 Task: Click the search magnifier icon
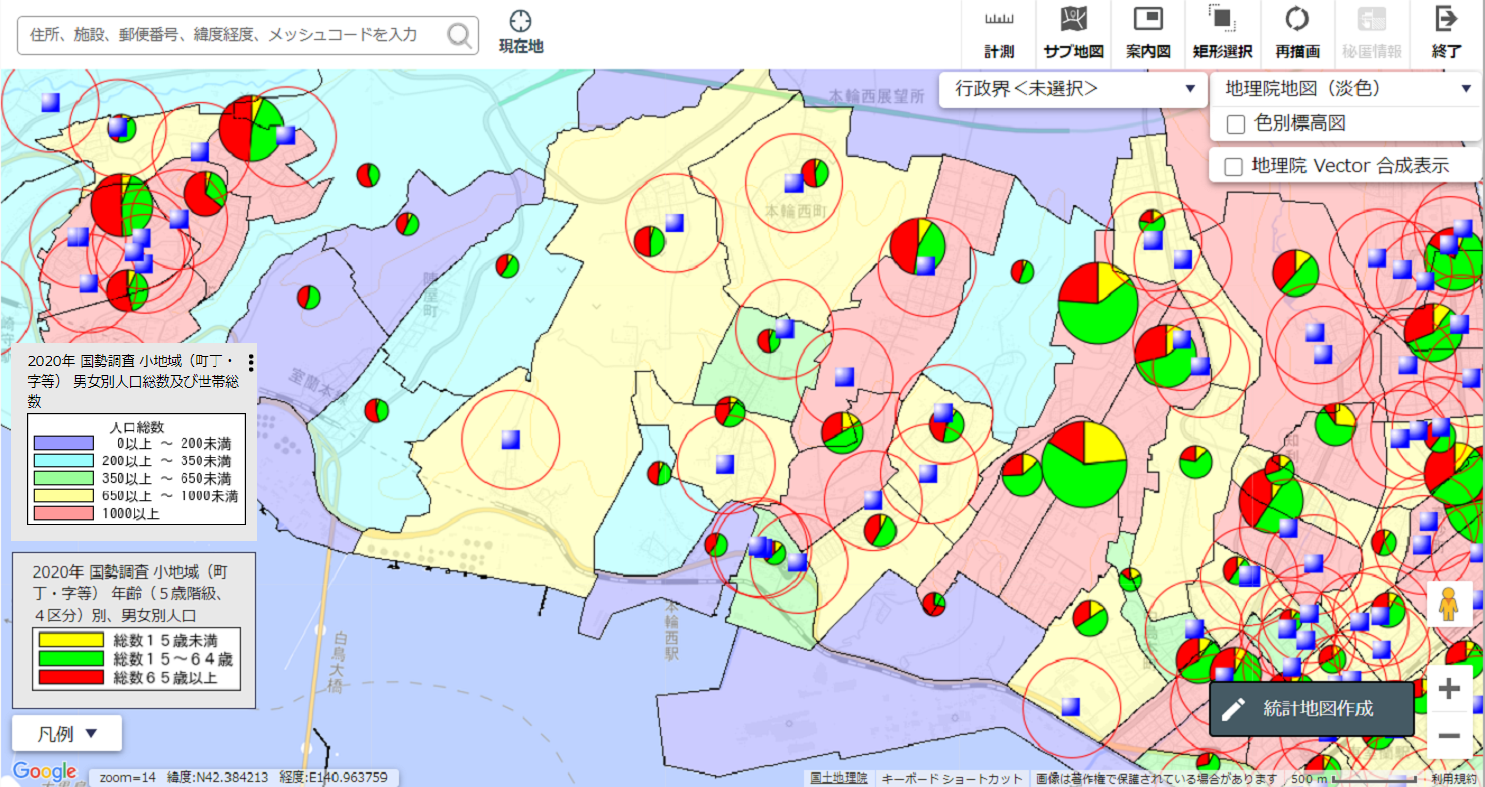click(x=459, y=36)
